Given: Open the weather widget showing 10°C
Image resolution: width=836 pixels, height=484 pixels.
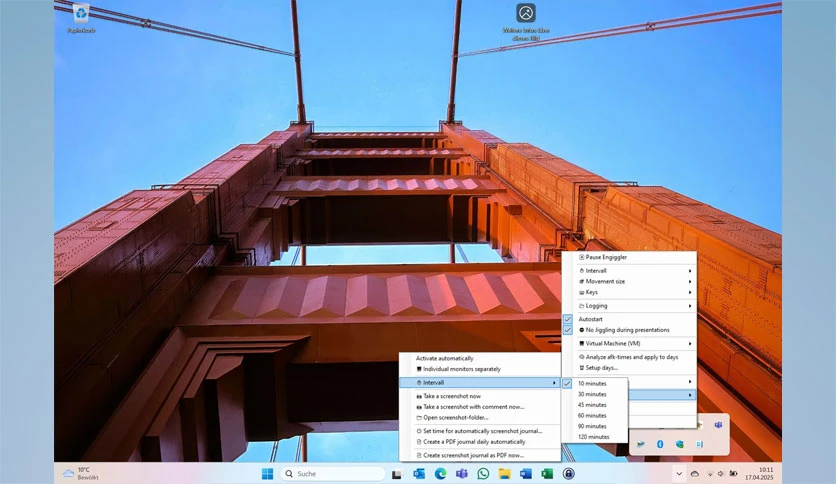Looking at the screenshot, I should (81, 473).
